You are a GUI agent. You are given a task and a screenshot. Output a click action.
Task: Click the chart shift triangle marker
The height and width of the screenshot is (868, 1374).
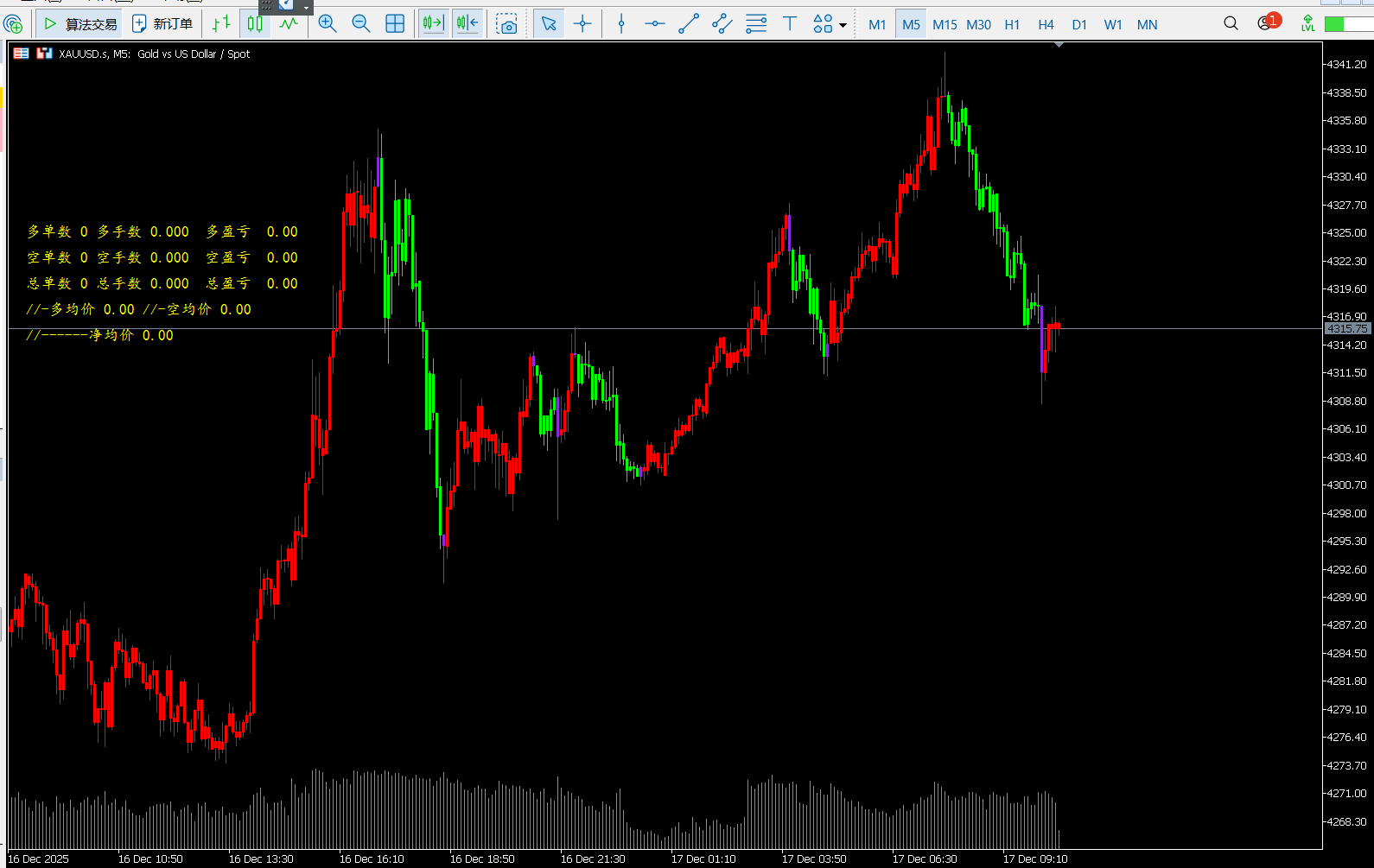(x=1059, y=45)
